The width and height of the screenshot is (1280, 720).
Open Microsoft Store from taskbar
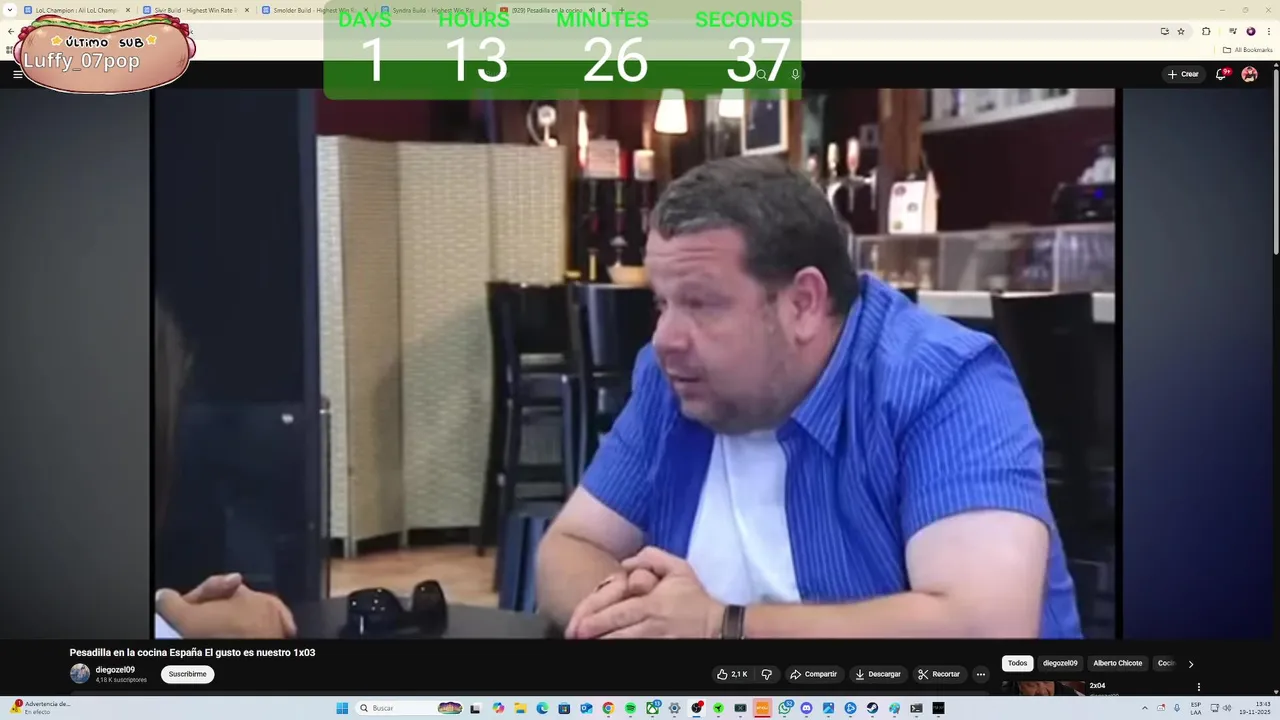(x=564, y=708)
